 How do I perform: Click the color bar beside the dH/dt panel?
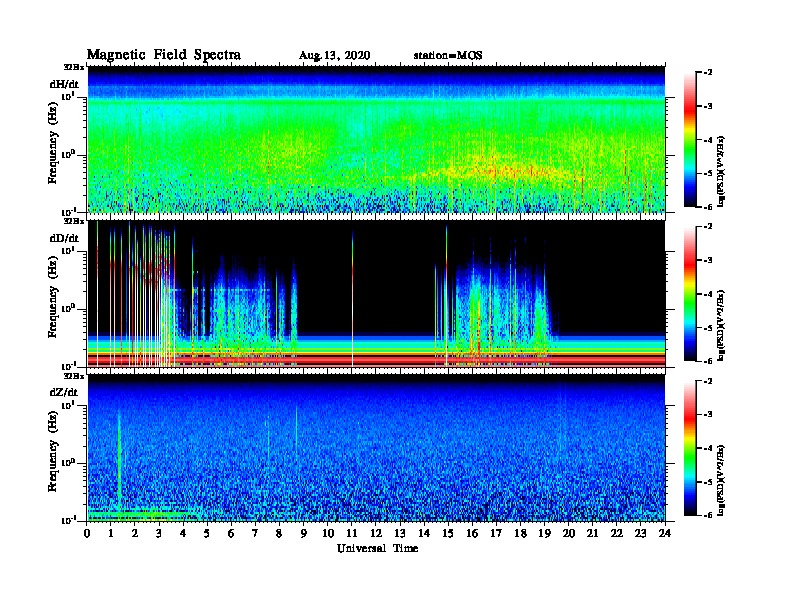click(690, 139)
